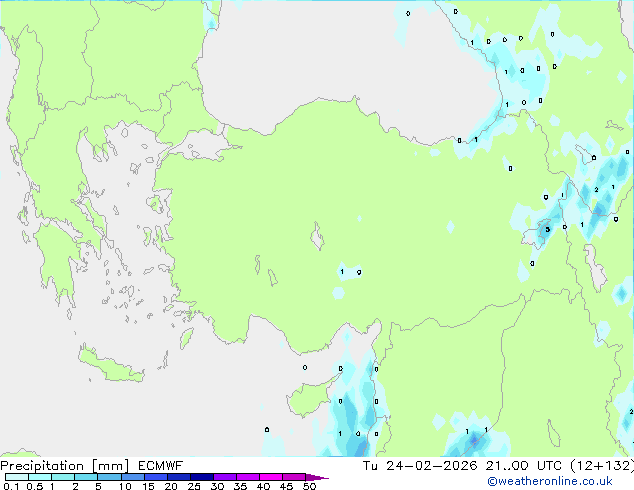Select the 35–40 mm legend swatch
The width and height of the screenshot is (634, 490).
click(248, 477)
